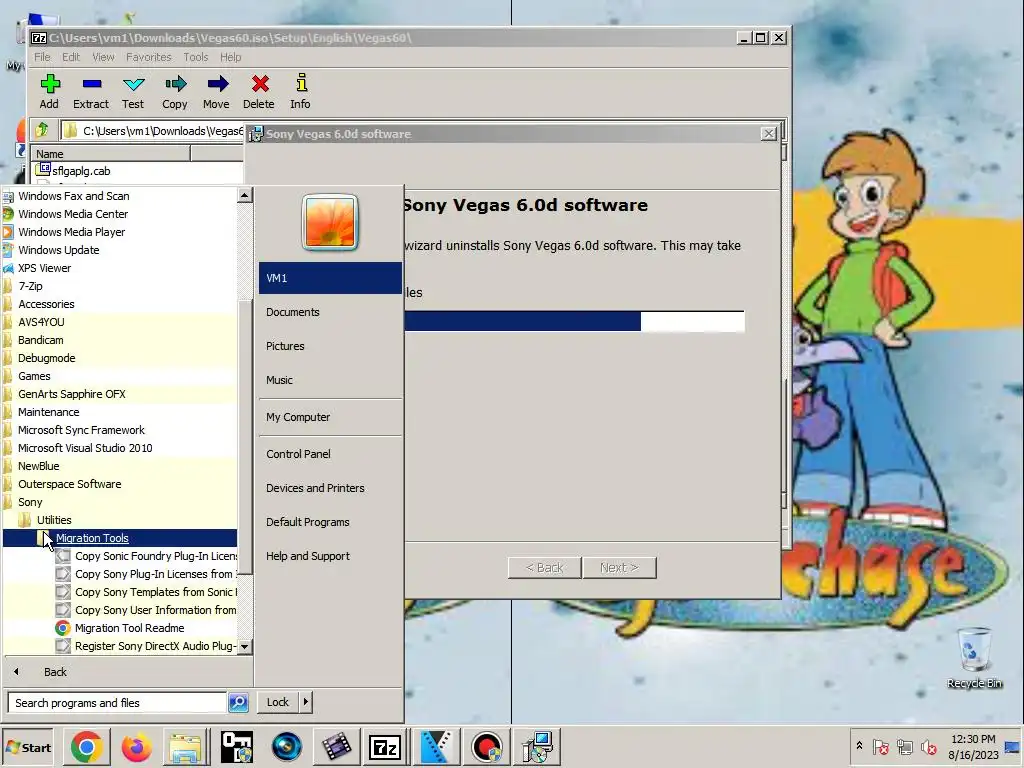Click the Lock button in Start menu

pos(278,702)
